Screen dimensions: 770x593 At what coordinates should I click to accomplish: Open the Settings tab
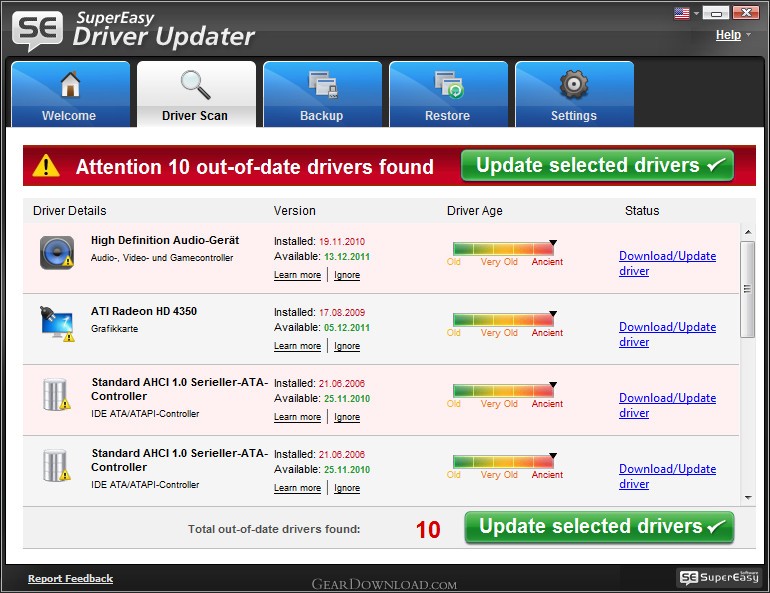pyautogui.click(x=575, y=94)
